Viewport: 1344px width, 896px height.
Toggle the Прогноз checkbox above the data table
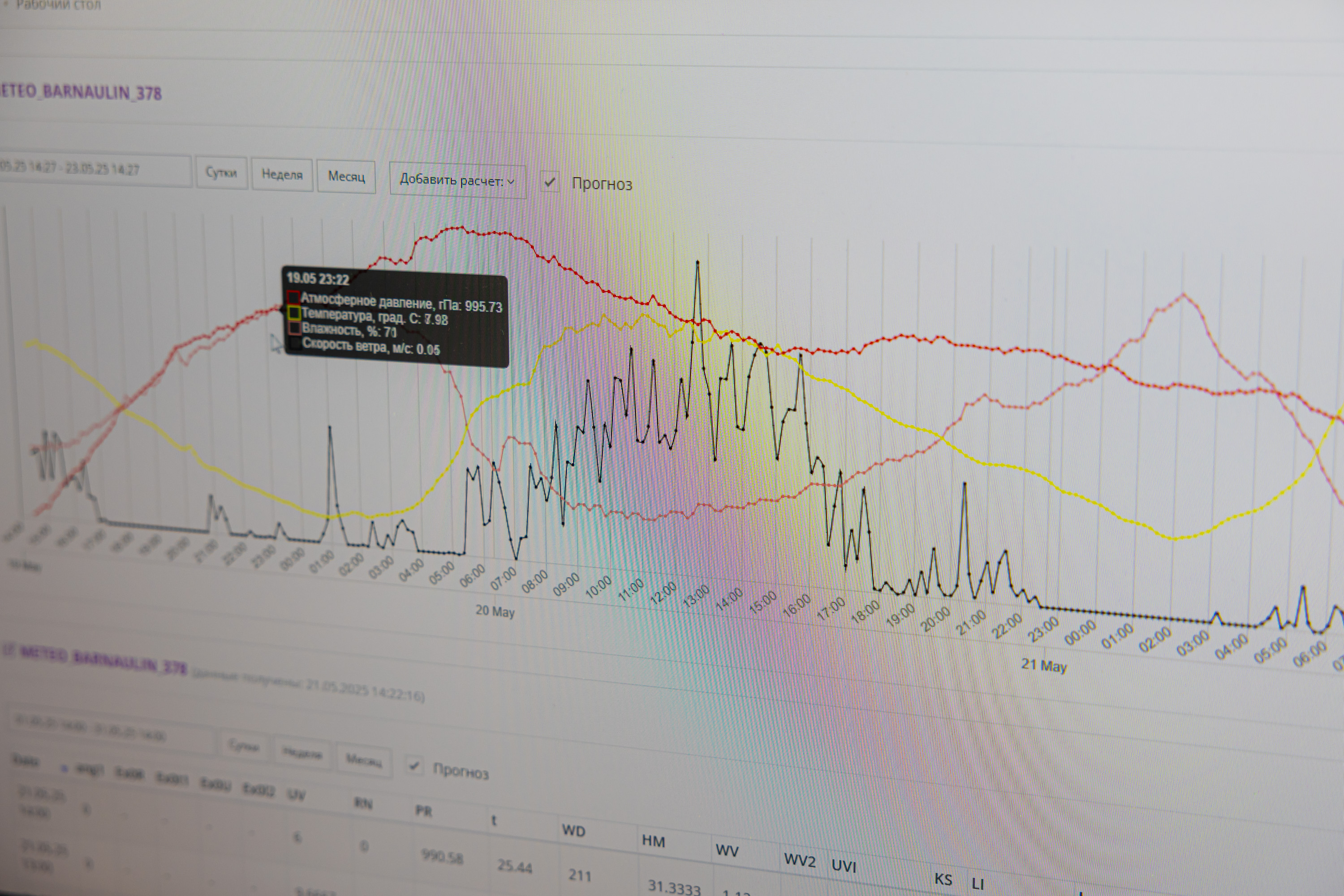pos(415,766)
